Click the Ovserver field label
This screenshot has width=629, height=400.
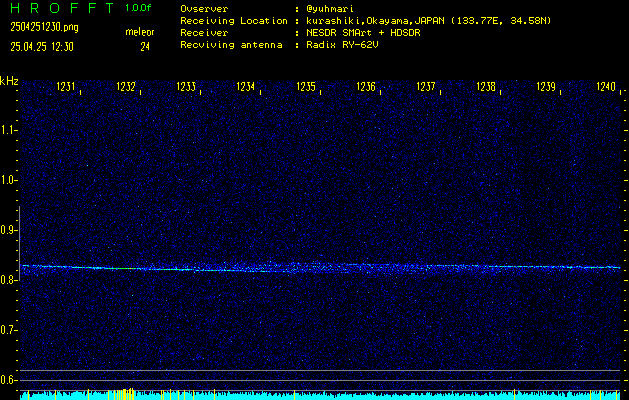point(204,9)
